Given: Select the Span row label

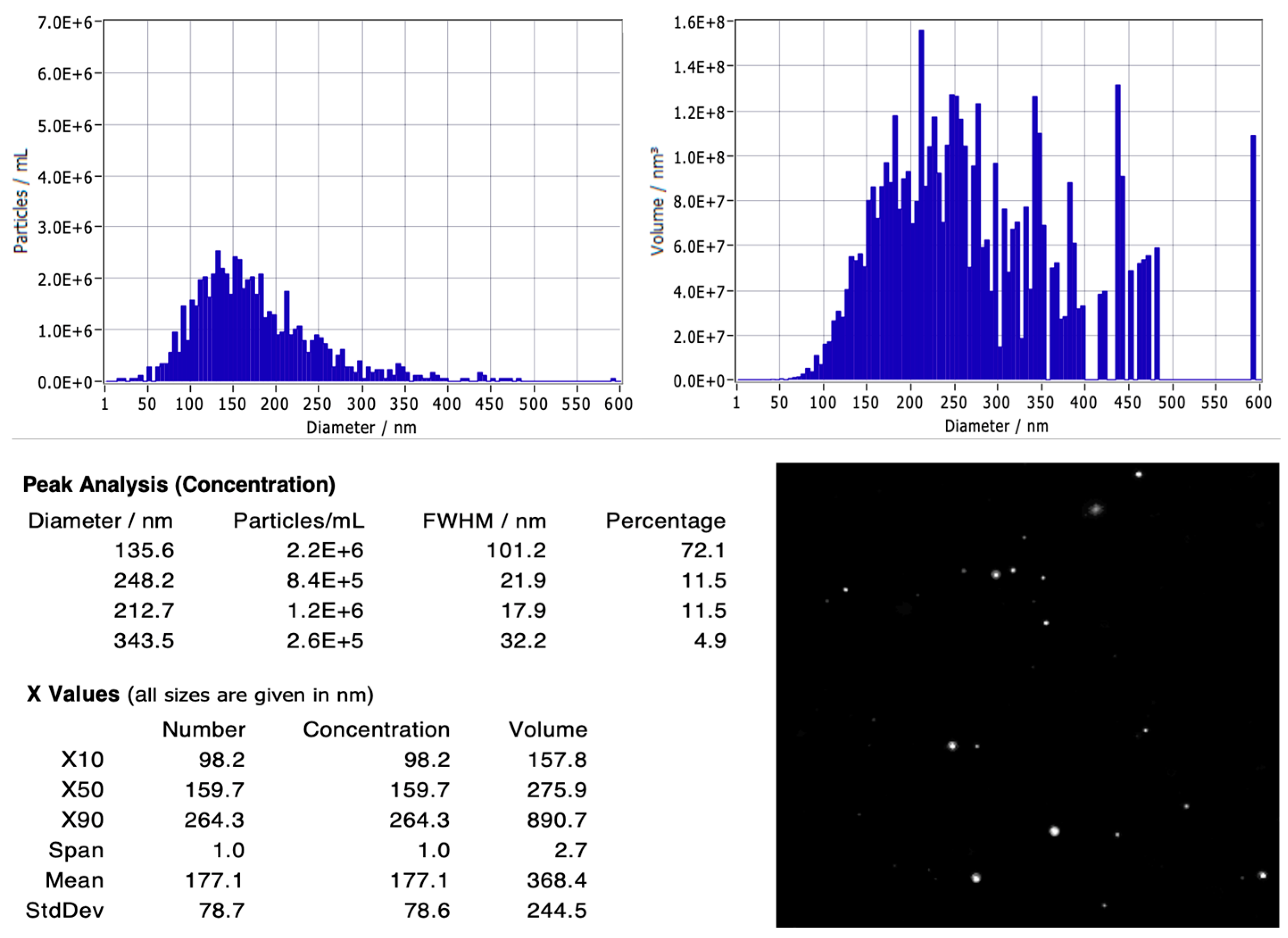Looking at the screenshot, I should pyautogui.click(x=76, y=850).
